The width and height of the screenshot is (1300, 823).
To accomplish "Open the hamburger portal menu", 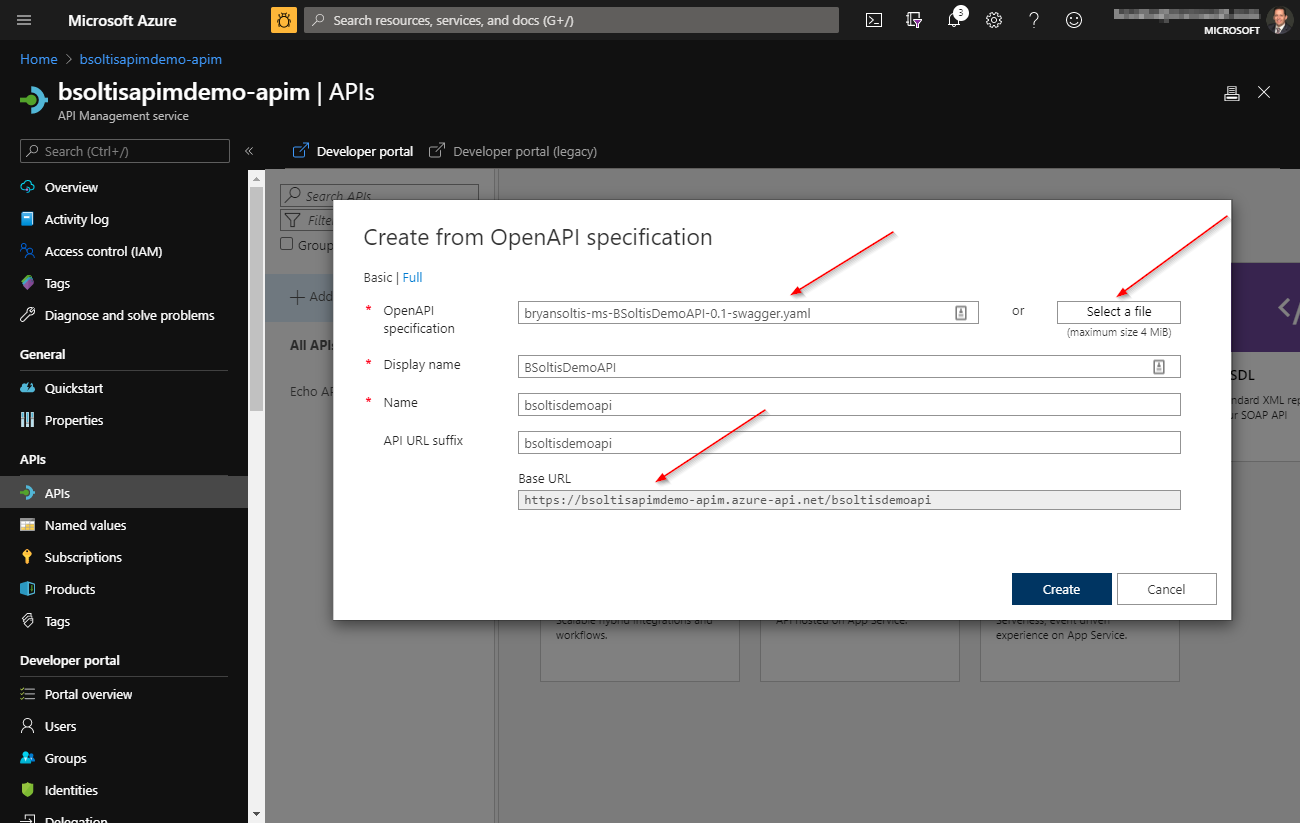I will click(x=25, y=20).
